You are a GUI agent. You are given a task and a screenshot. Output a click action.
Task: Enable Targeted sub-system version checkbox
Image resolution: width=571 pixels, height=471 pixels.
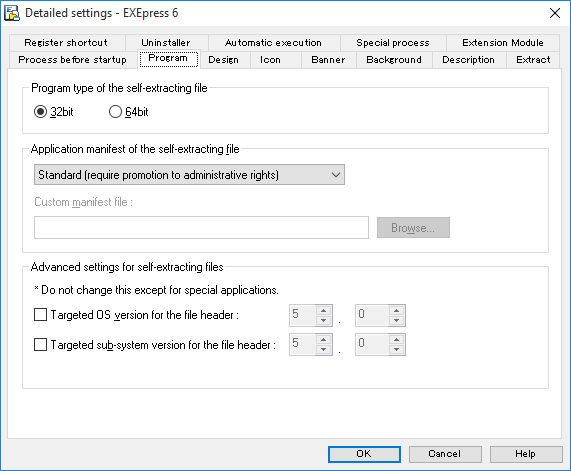(x=40, y=344)
